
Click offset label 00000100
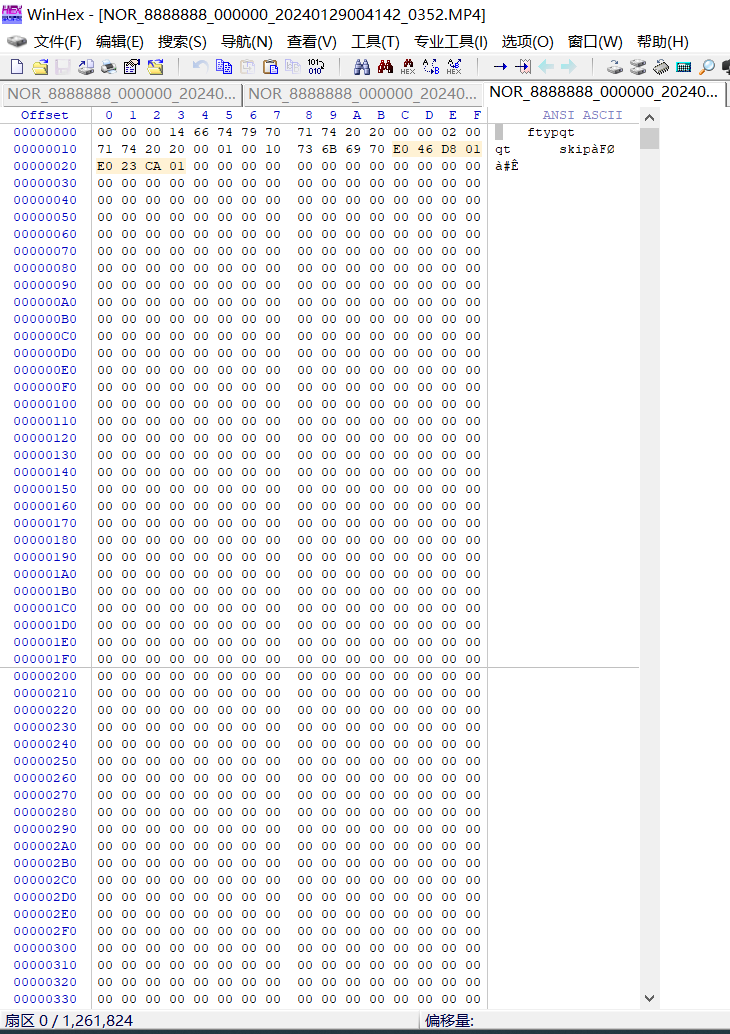[x=45, y=404]
